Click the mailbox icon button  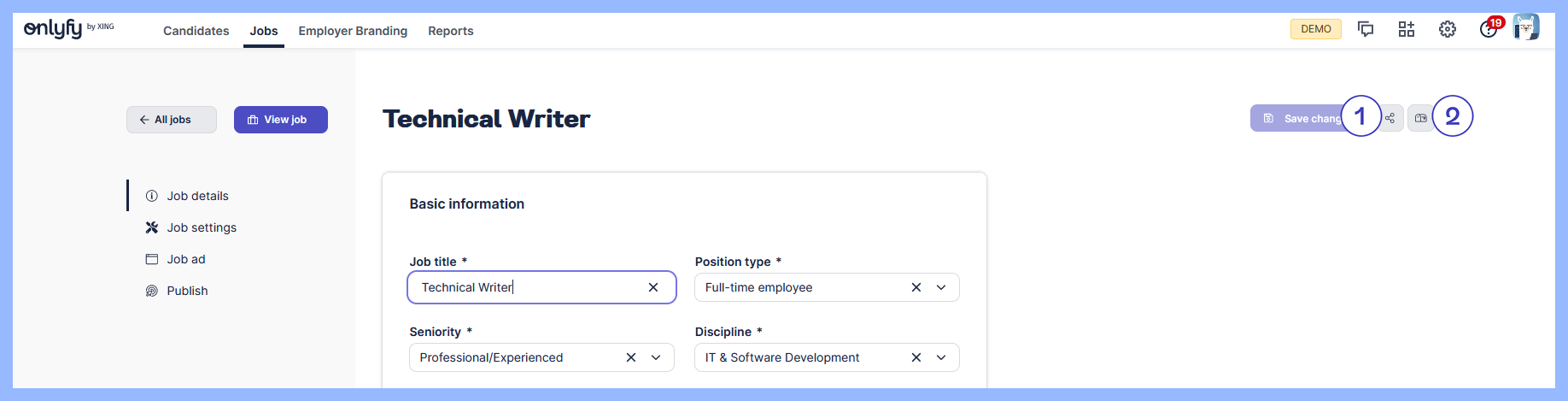(x=1421, y=118)
